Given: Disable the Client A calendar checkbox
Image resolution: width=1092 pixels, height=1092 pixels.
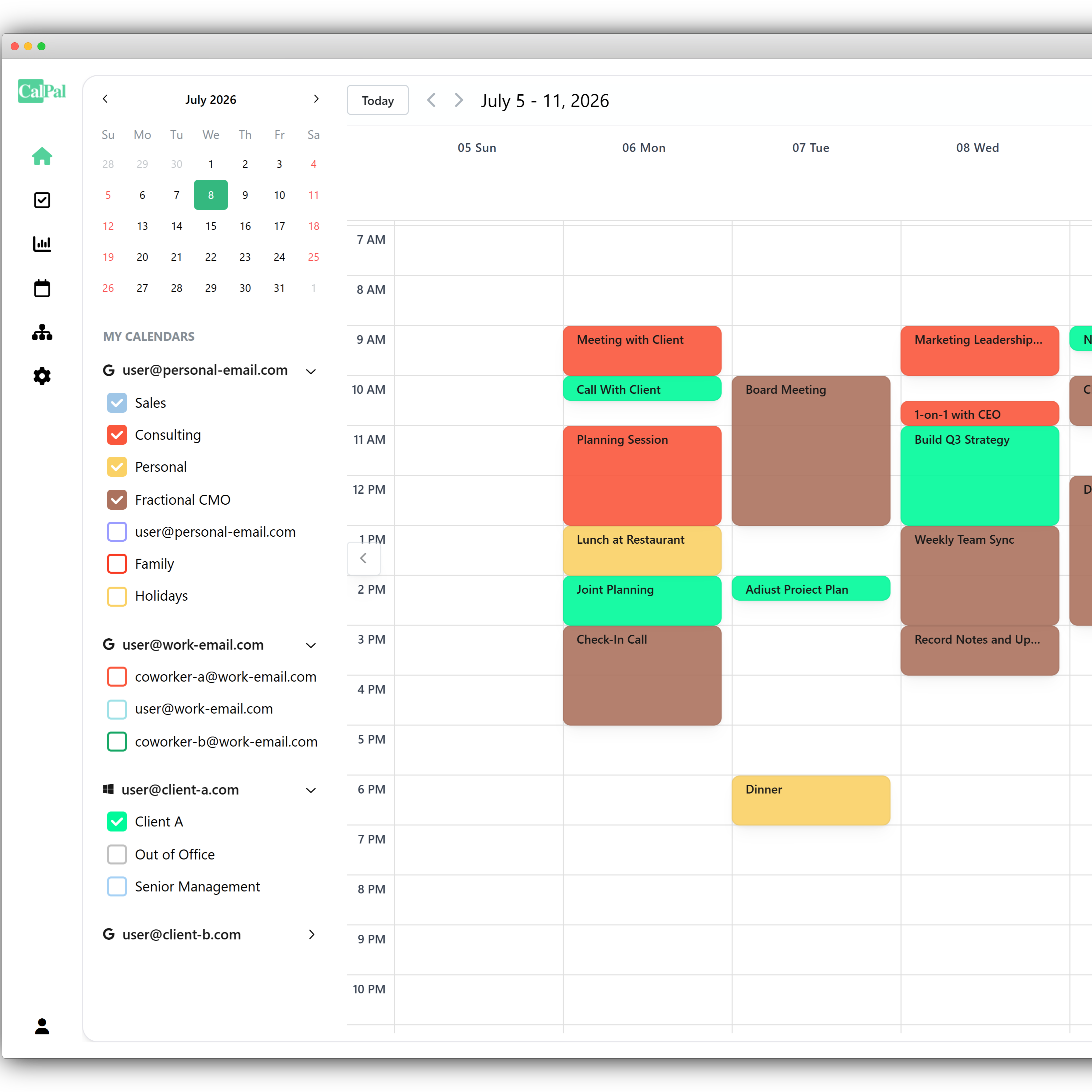Looking at the screenshot, I should pyautogui.click(x=117, y=821).
